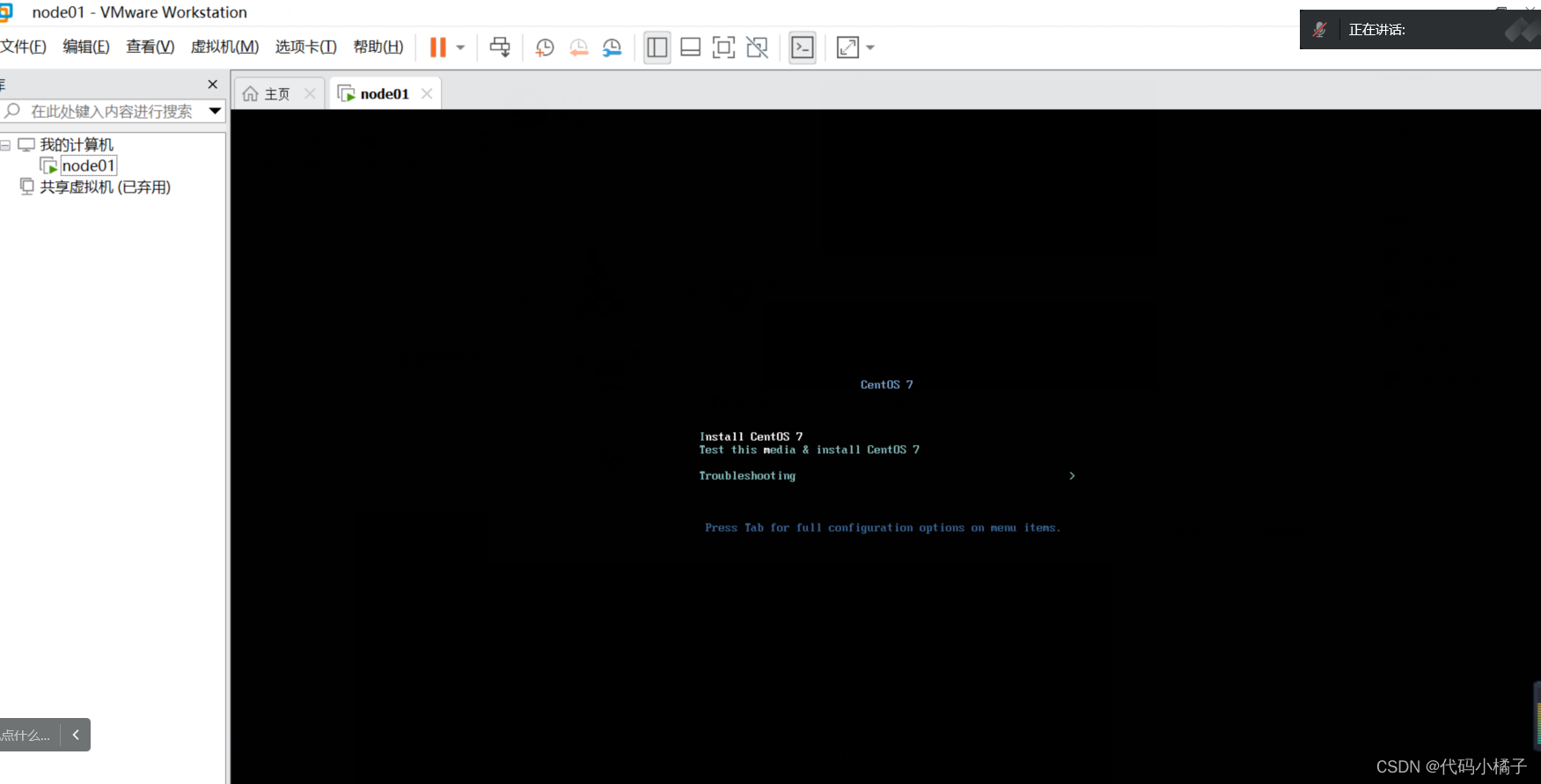Close the node01 tab
Image resolution: width=1541 pixels, height=784 pixels.
coord(427,93)
